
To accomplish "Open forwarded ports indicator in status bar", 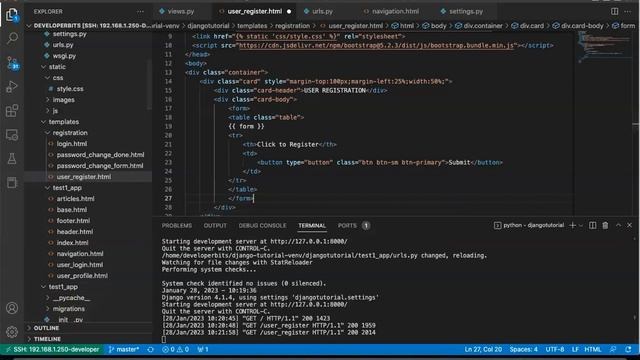I will [203, 350].
